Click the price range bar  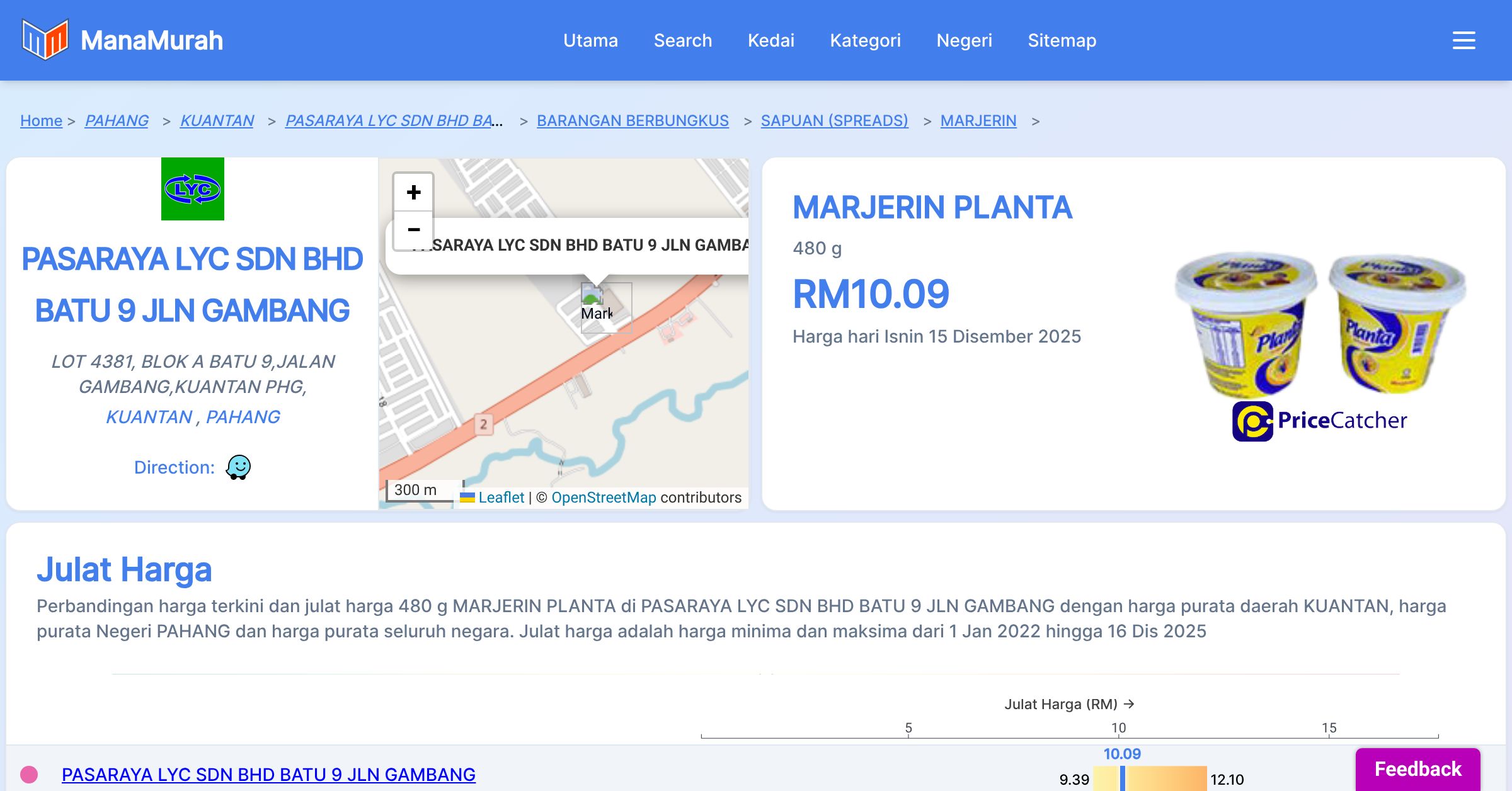(1165, 779)
